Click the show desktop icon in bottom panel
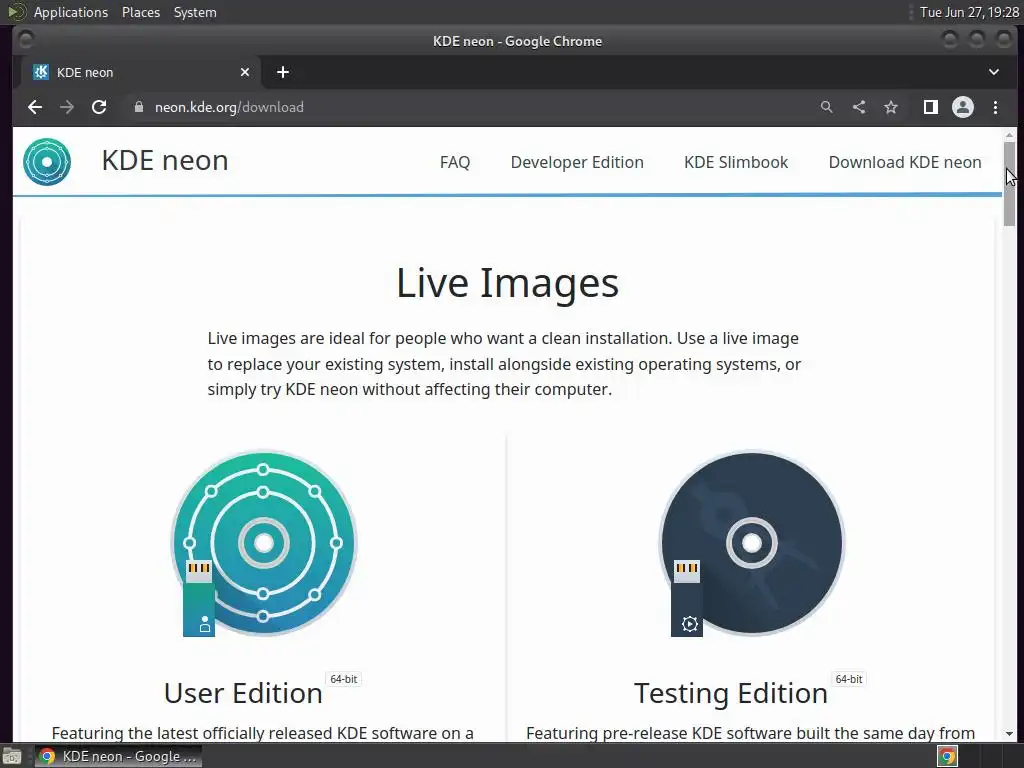Image resolution: width=1024 pixels, height=768 pixels. (x=12, y=756)
